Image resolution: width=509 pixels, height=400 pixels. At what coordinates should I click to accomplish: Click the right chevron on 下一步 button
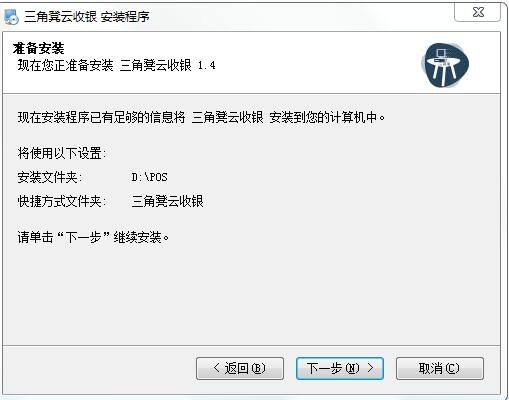pyautogui.click(x=370, y=368)
